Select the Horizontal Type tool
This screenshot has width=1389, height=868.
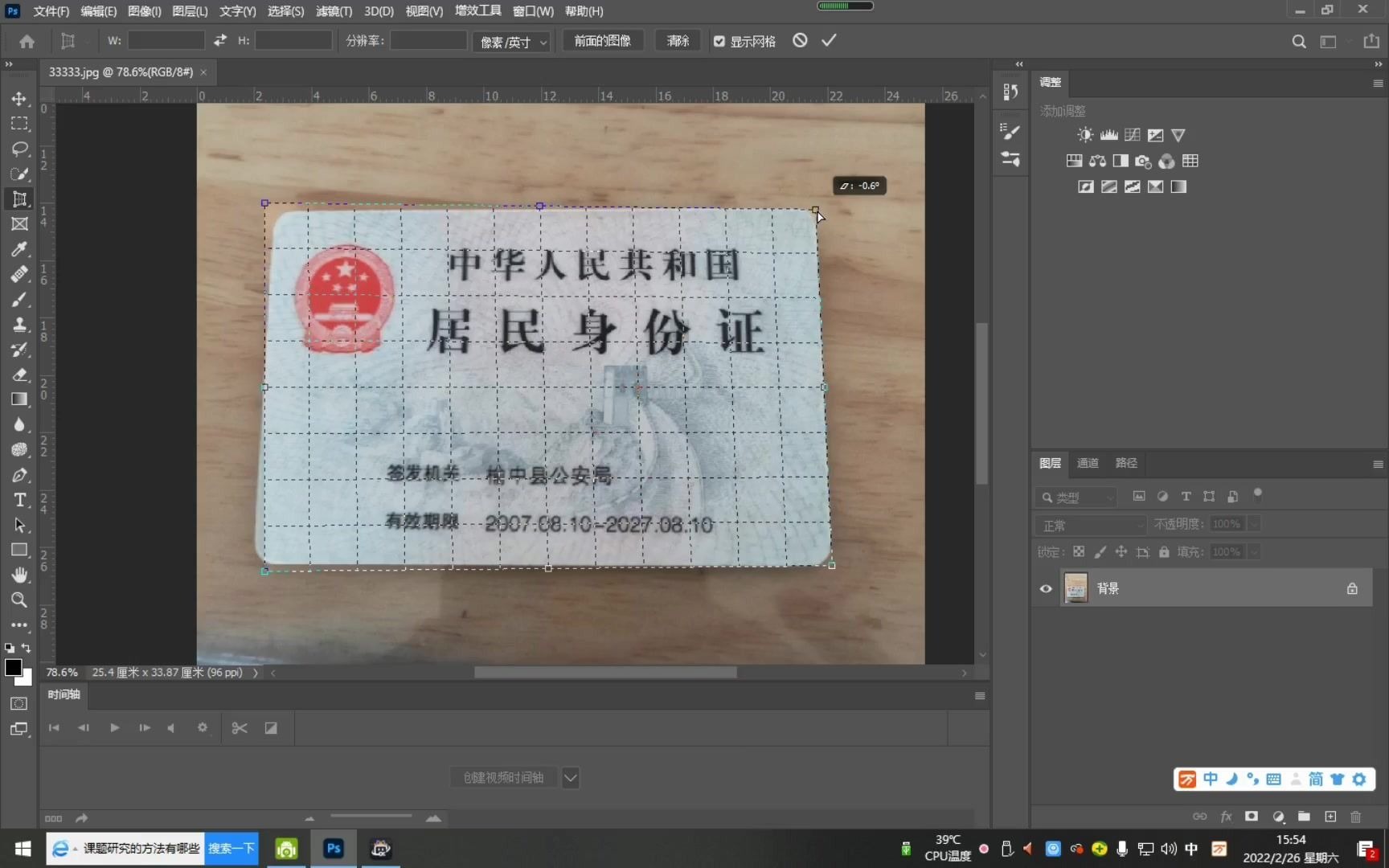19,500
